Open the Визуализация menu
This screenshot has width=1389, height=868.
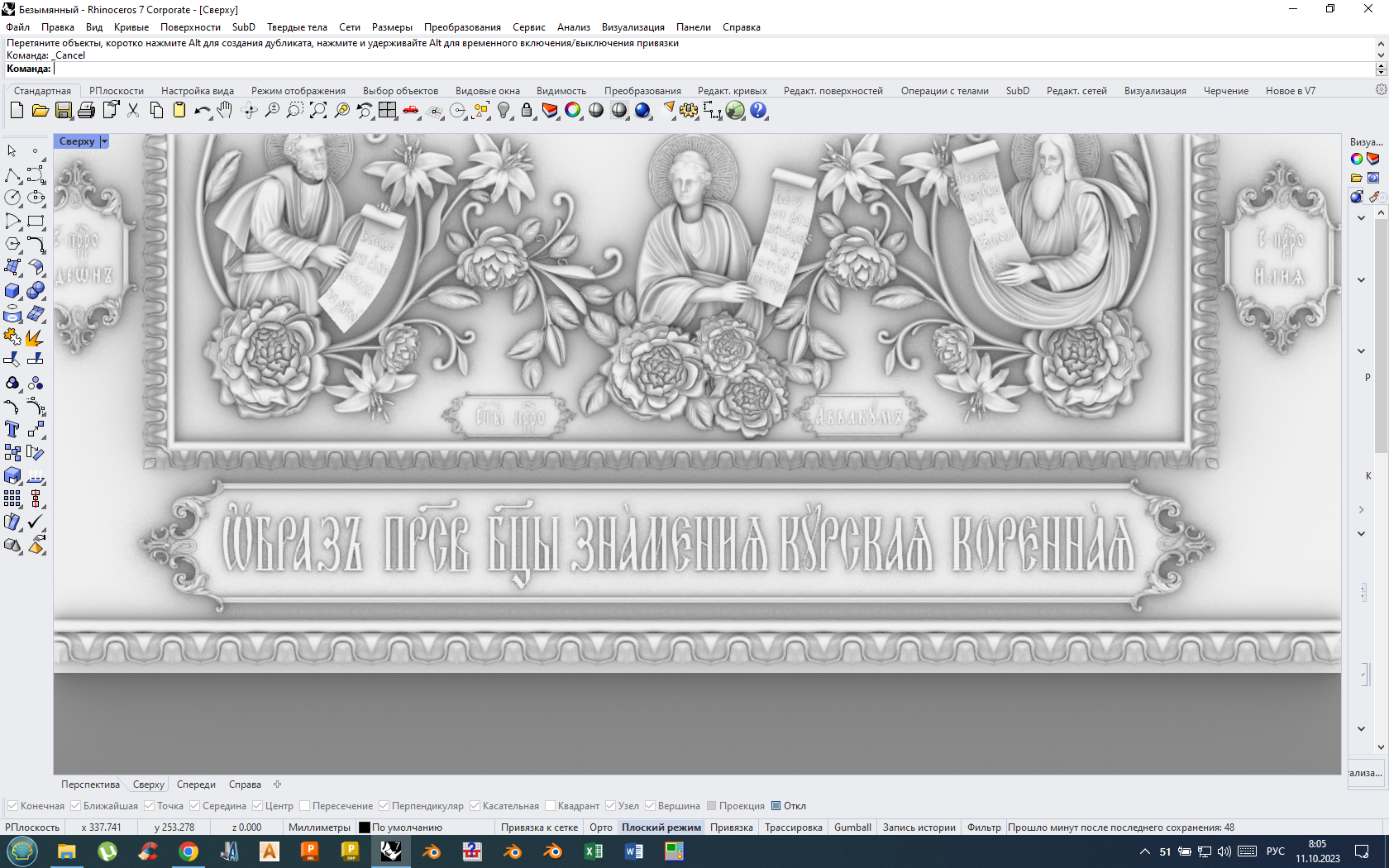(x=633, y=27)
